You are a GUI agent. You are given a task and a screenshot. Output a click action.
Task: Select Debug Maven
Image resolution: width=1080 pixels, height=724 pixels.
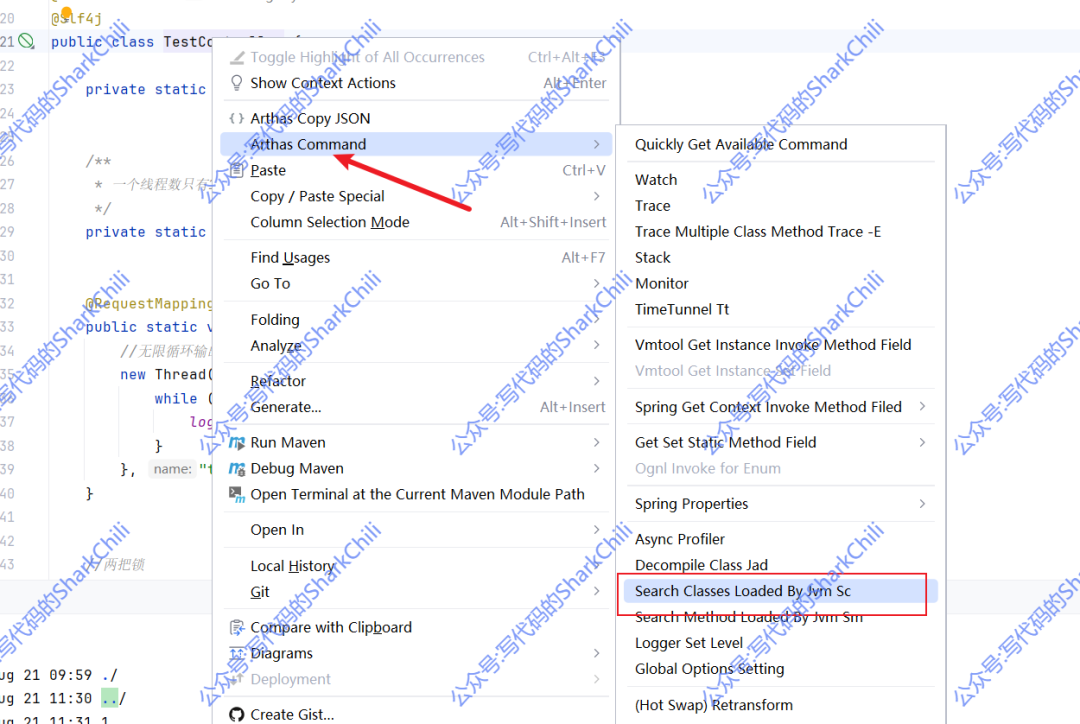[x=416, y=468]
